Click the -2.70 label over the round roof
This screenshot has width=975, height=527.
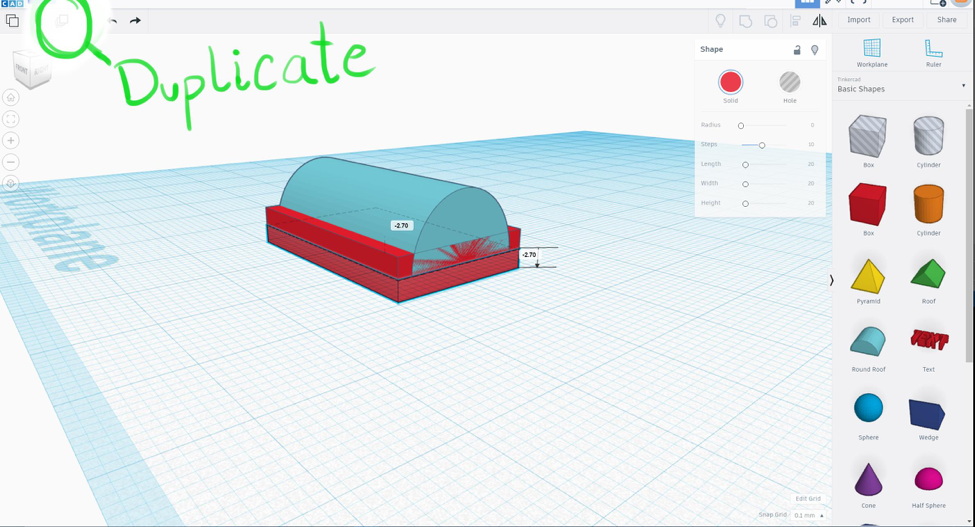pos(402,226)
